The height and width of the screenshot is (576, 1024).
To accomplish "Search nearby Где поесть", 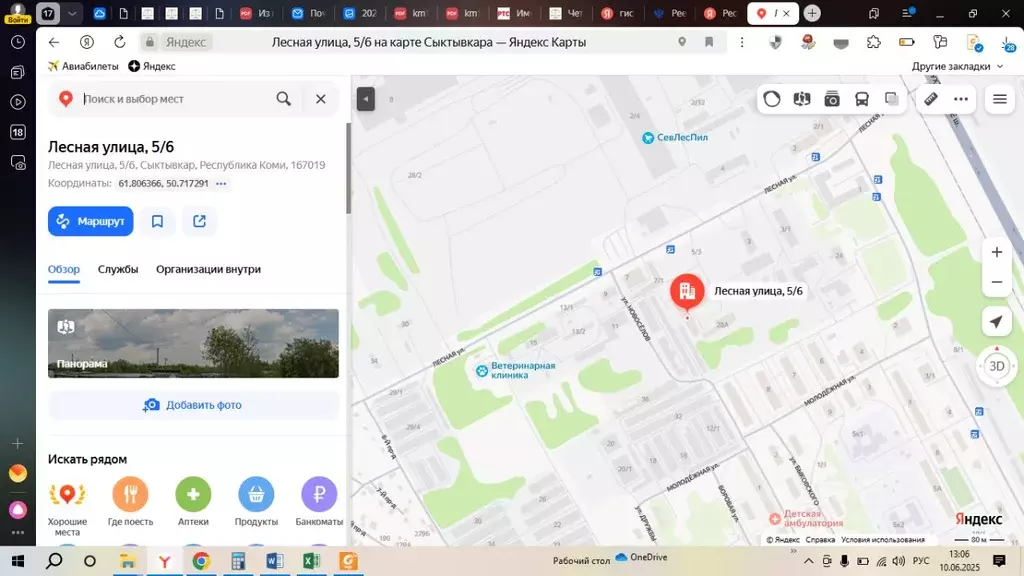I will (131, 502).
